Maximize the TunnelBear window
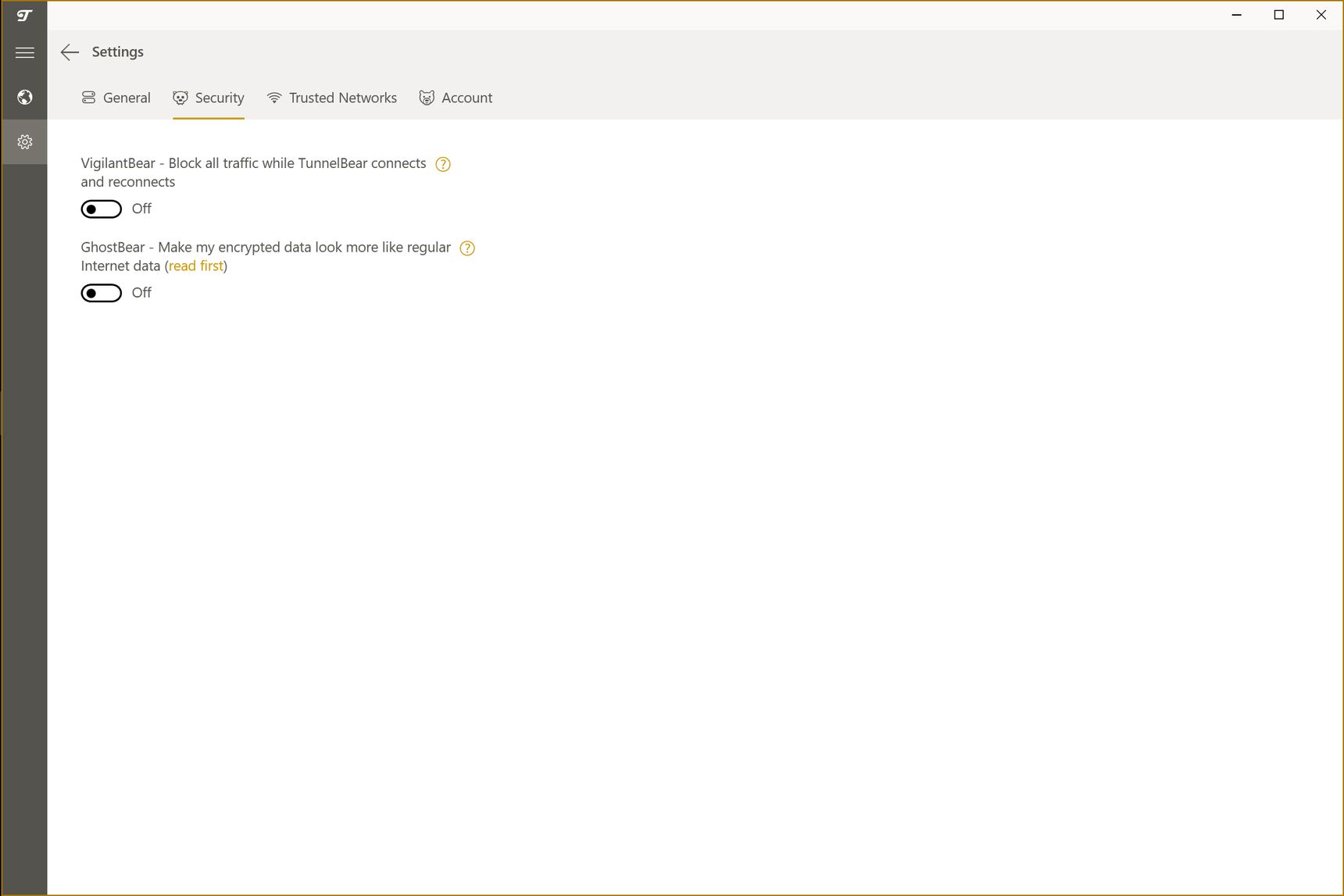Screen dimensions: 1344x896 point(1279,15)
